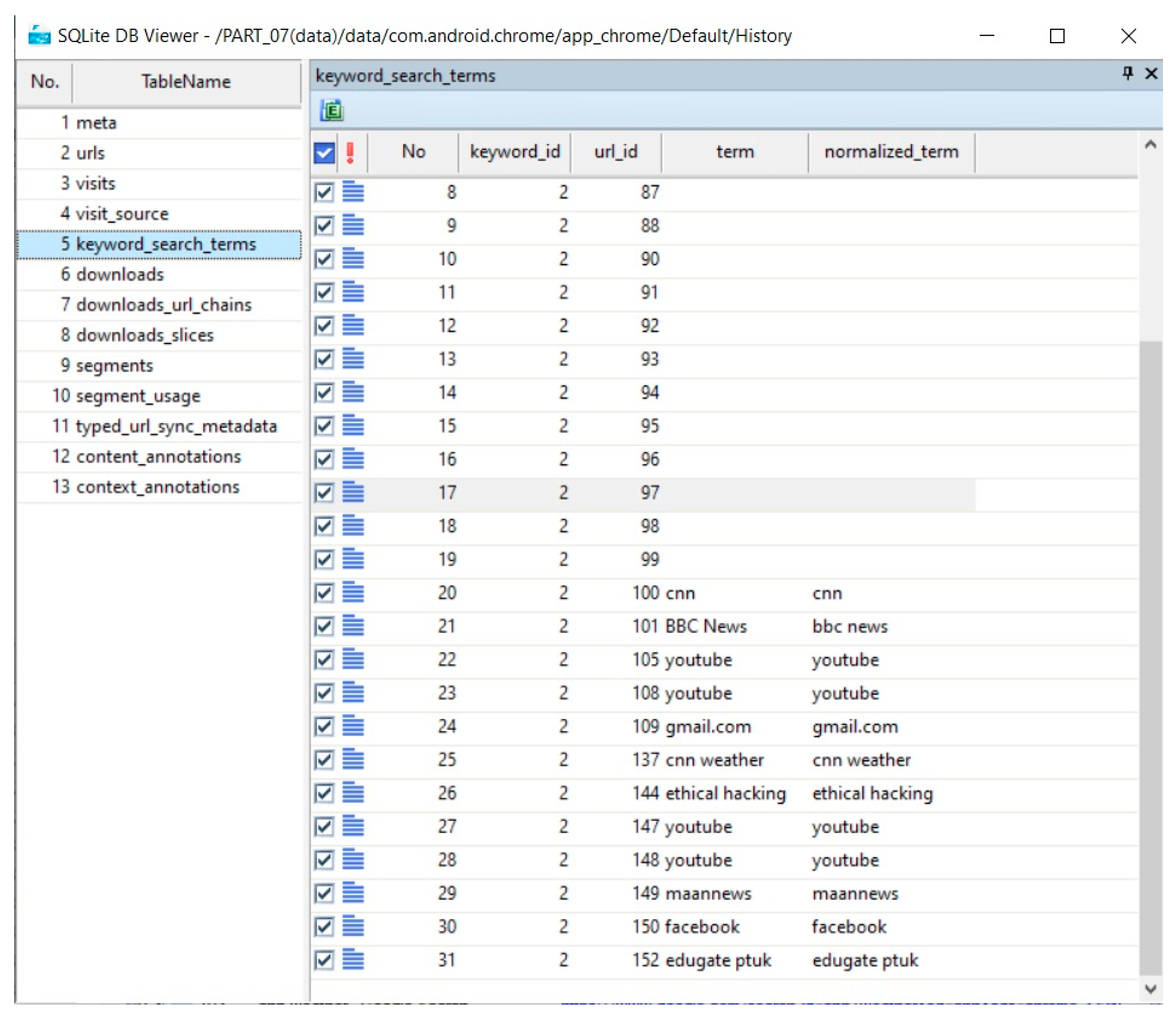
Task: Open the downloads table
Action: [120, 274]
